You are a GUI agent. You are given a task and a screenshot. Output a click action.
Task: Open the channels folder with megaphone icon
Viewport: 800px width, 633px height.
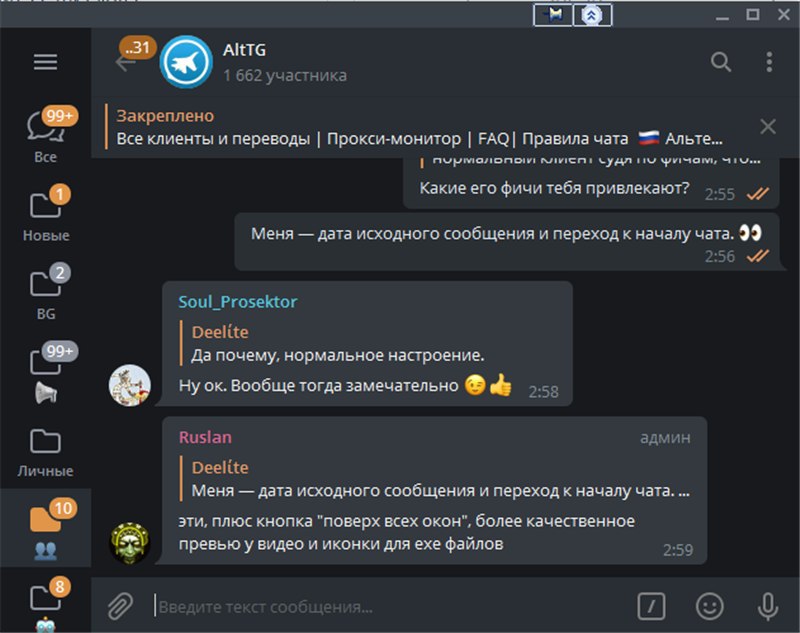point(45,372)
